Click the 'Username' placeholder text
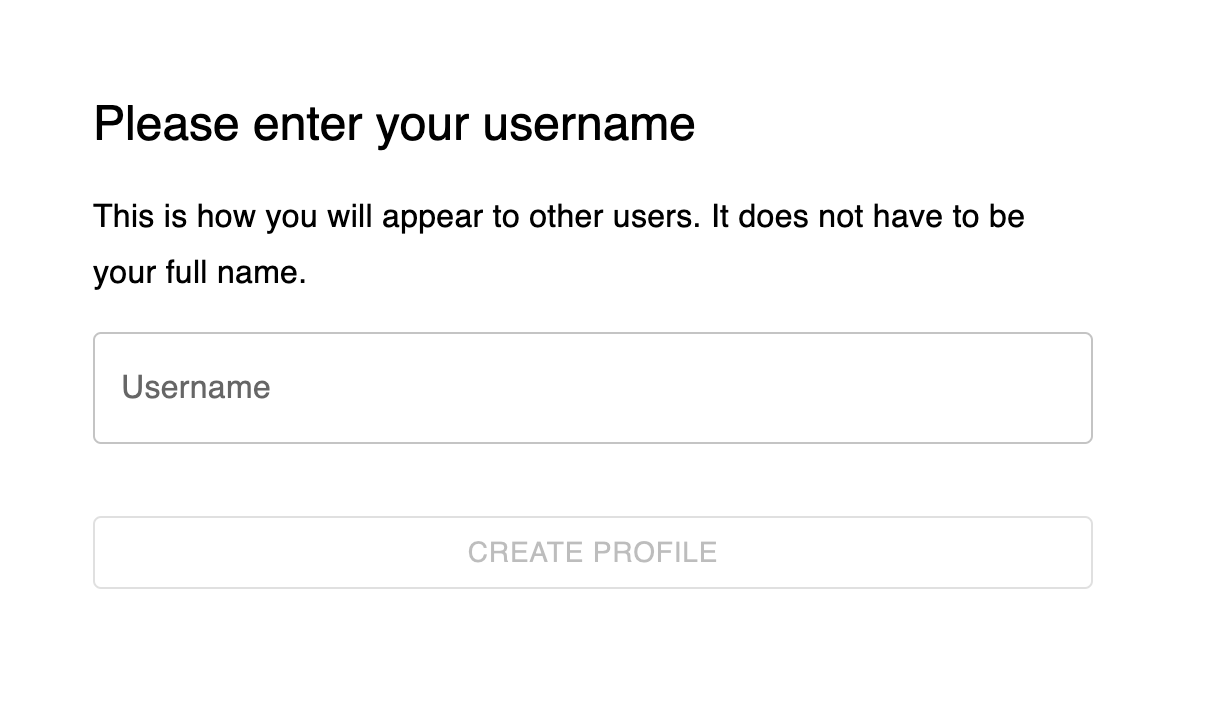 (x=196, y=387)
